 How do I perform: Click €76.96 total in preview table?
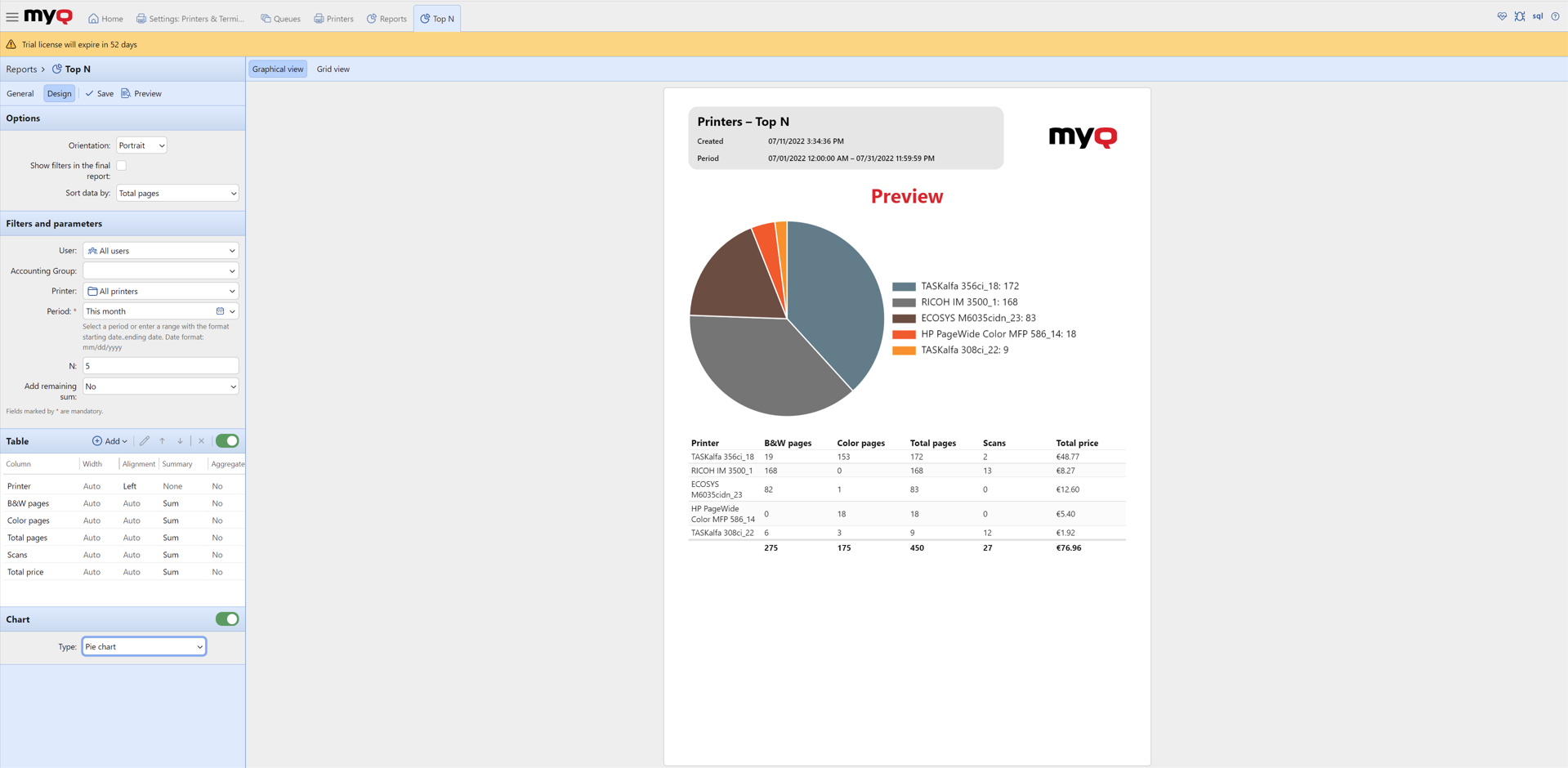click(1069, 548)
